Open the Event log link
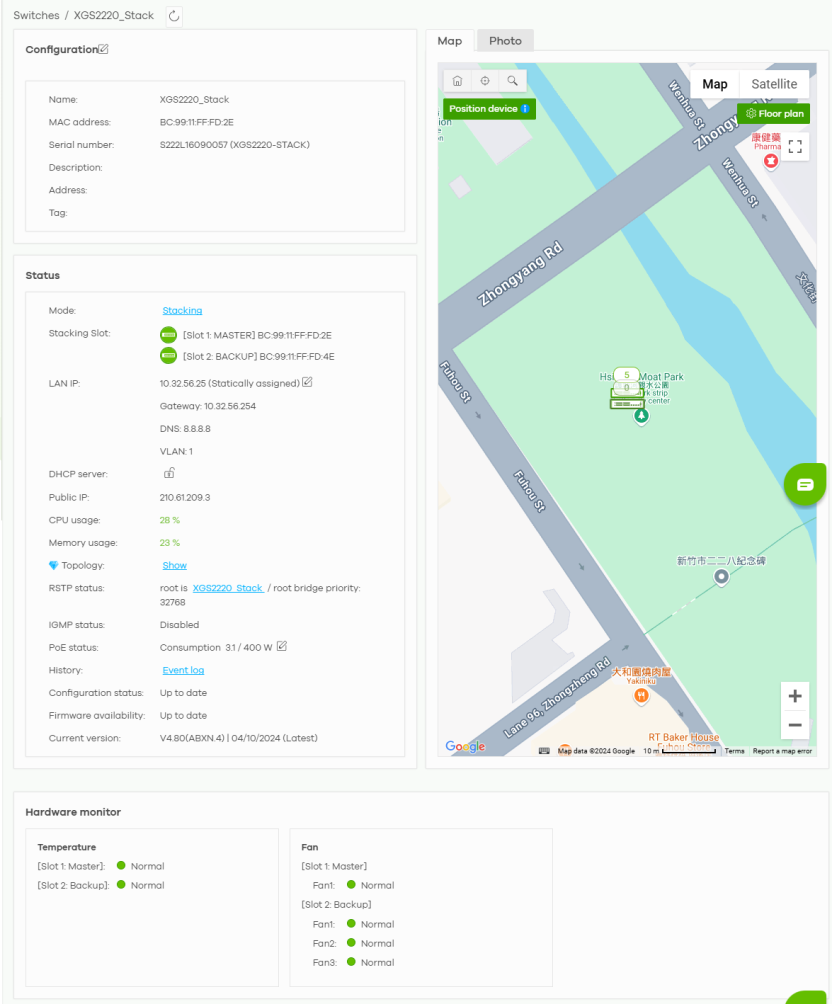832x1004 pixels. [x=183, y=670]
